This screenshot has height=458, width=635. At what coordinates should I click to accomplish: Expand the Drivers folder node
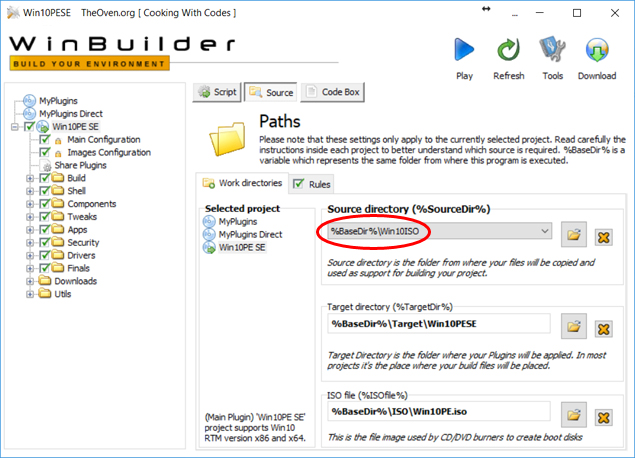[30, 256]
